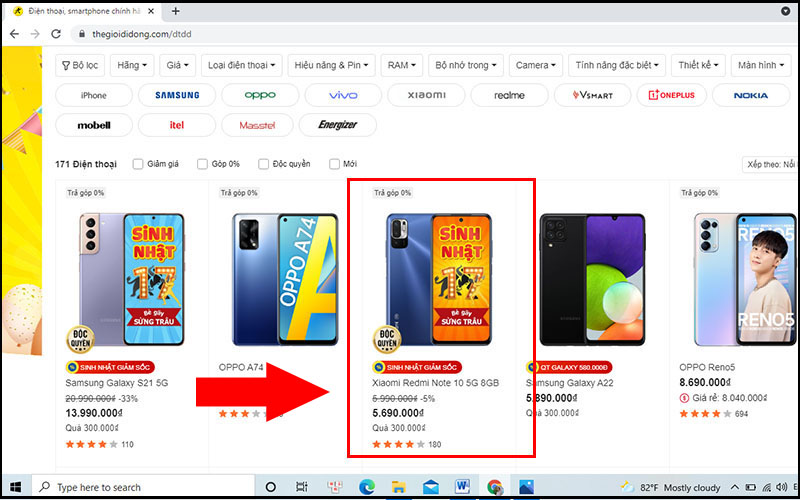
Task: Enable the Giảm giá checkbox
Action: [138, 164]
